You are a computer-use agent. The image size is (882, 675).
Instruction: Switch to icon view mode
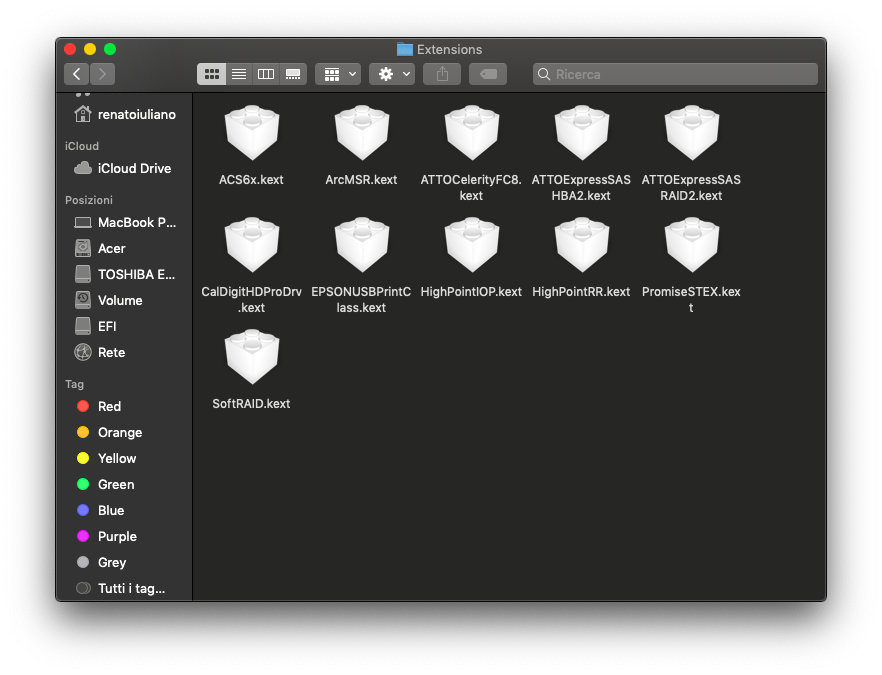[212, 74]
